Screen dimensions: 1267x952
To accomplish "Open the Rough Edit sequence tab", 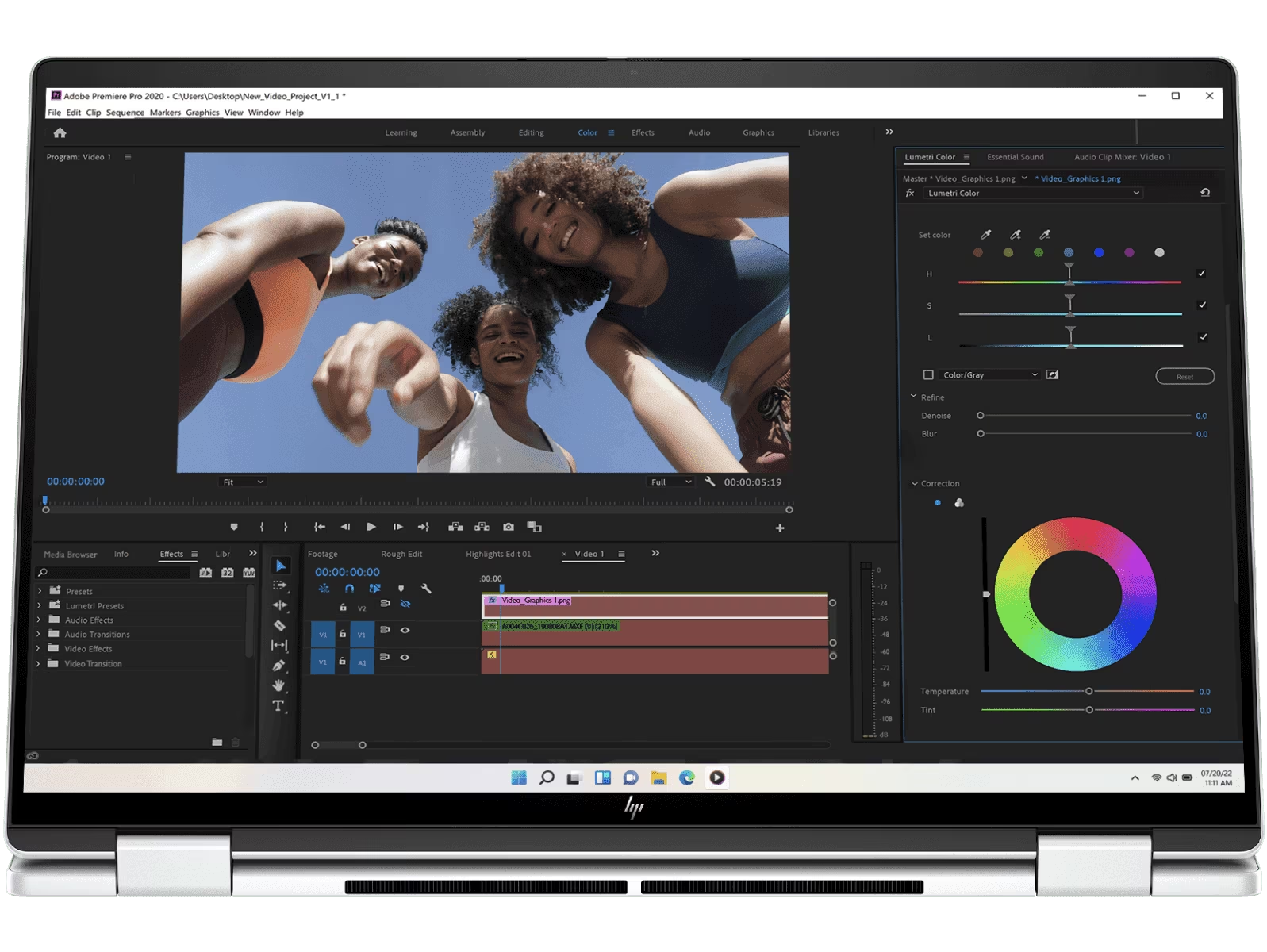I will (x=401, y=554).
